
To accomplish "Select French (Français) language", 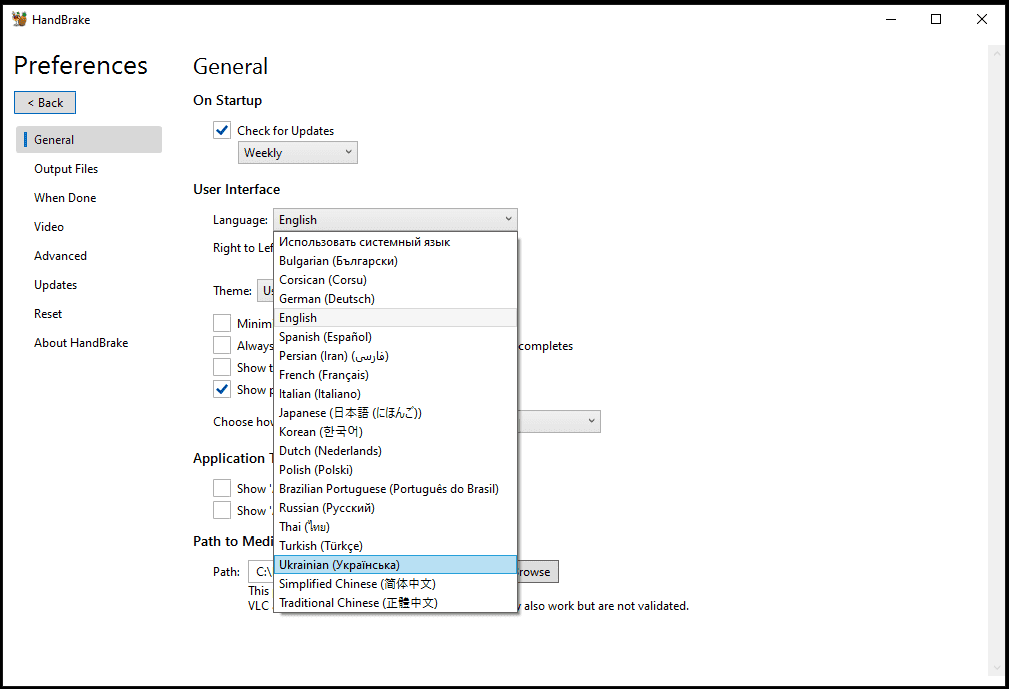I will pyautogui.click(x=395, y=374).
